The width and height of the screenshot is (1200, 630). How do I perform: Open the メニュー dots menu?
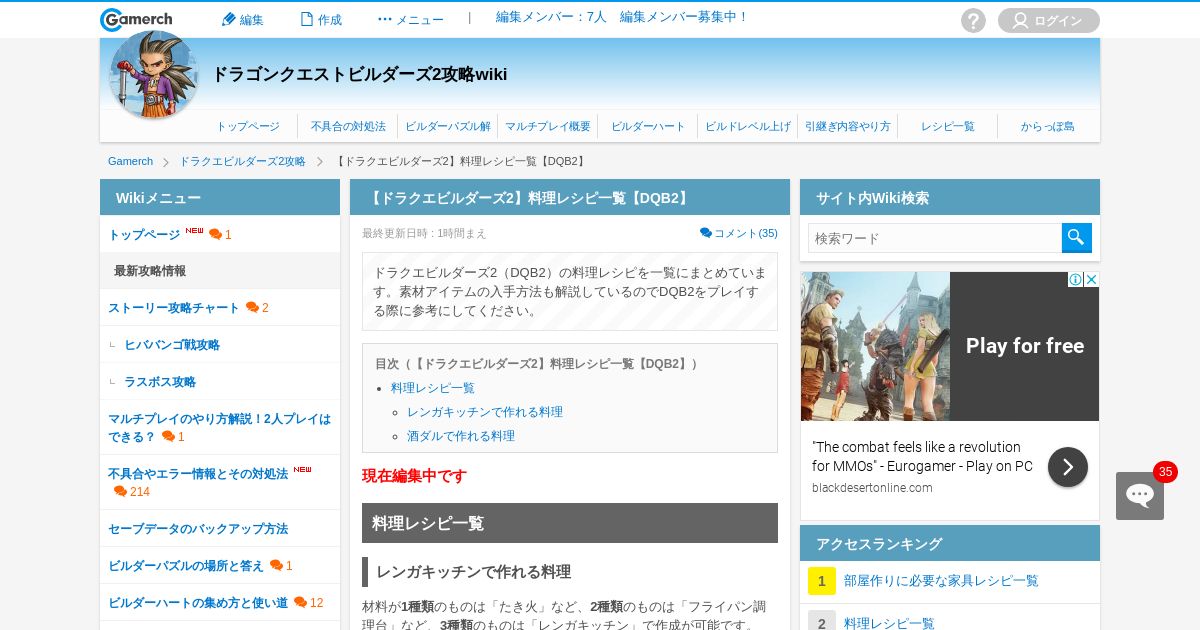[x=410, y=19]
